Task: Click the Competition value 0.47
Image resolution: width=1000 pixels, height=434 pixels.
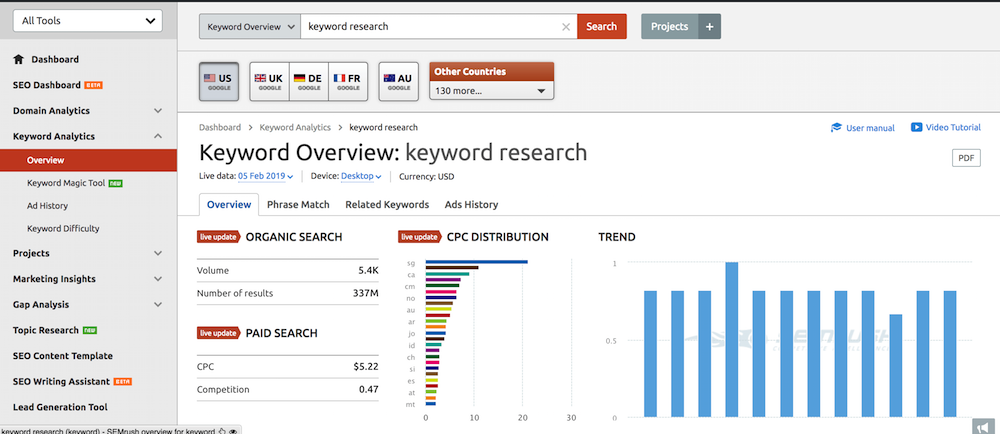Action: pos(369,389)
